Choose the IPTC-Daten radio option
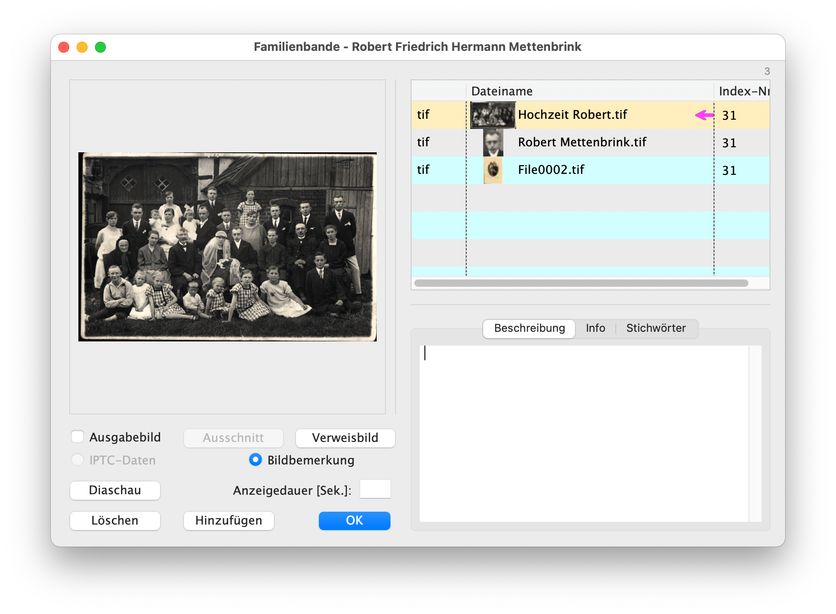This screenshot has width=836, height=614. click(78, 460)
